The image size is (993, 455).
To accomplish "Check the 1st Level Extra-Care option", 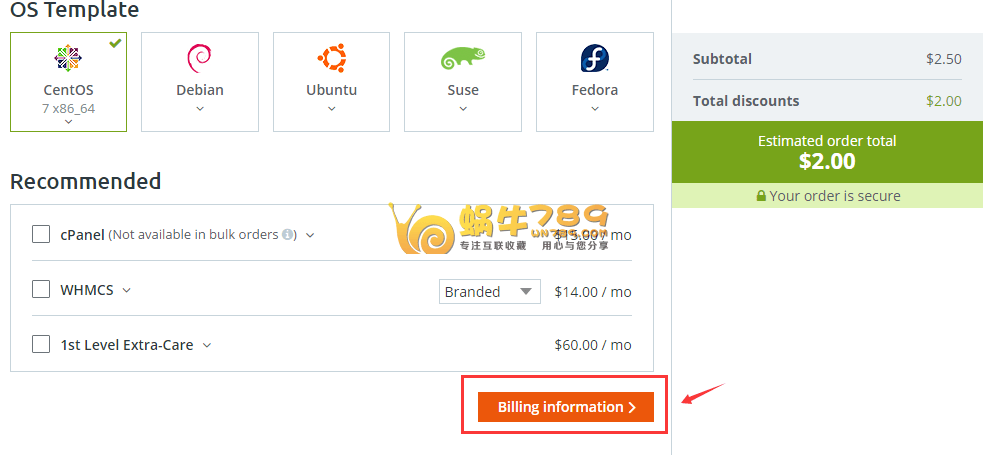I will [x=41, y=344].
